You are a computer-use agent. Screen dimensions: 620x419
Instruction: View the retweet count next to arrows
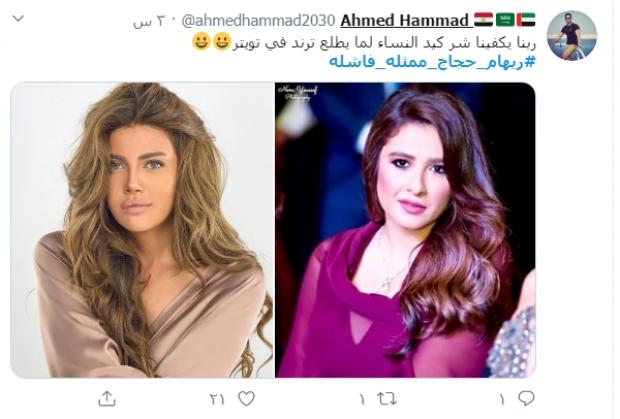pyautogui.click(x=362, y=400)
